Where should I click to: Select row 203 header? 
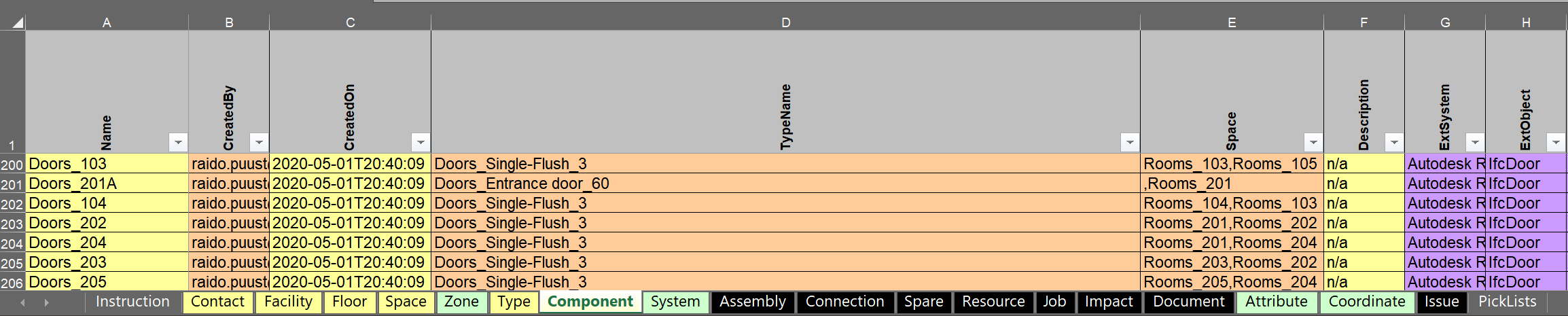[x=12, y=224]
